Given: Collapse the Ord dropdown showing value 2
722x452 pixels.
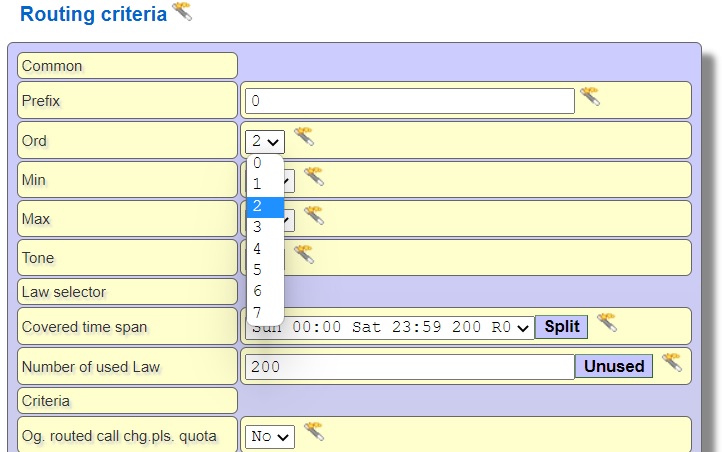Looking at the screenshot, I should [x=265, y=141].
